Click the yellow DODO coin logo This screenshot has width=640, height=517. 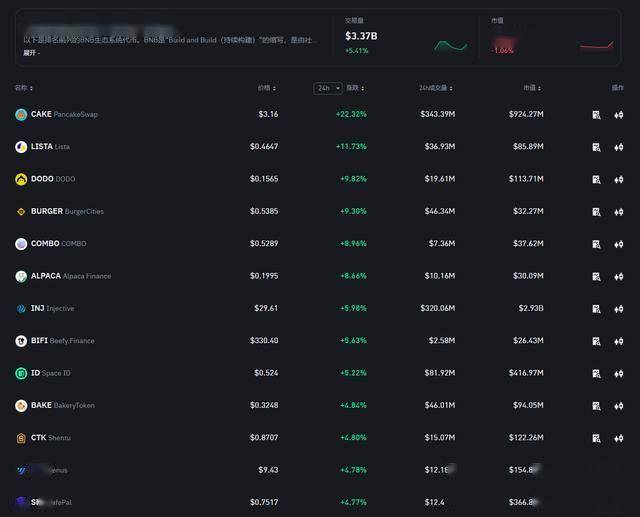pyautogui.click(x=21, y=179)
